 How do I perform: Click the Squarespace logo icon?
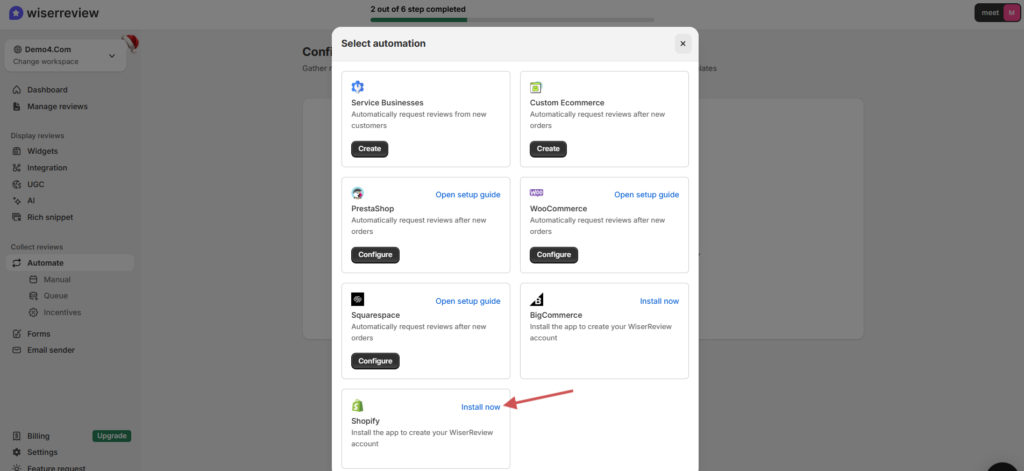[358, 299]
